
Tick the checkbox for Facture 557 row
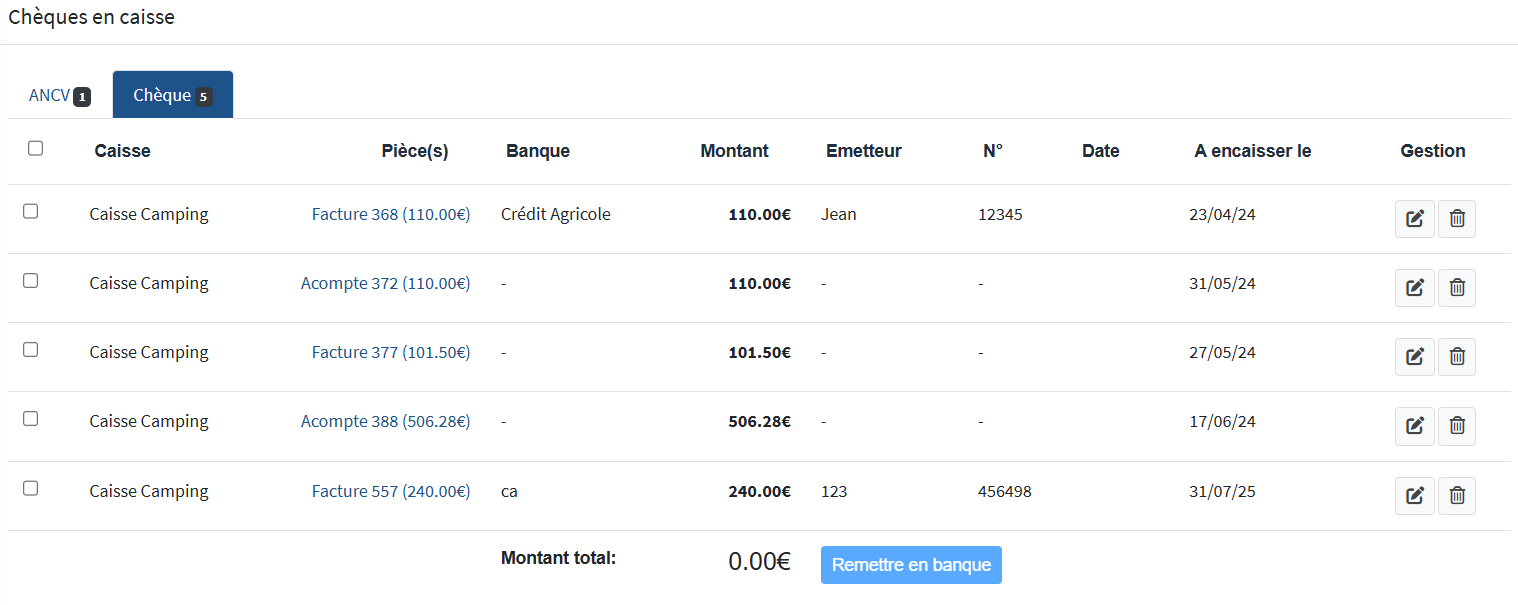31,488
